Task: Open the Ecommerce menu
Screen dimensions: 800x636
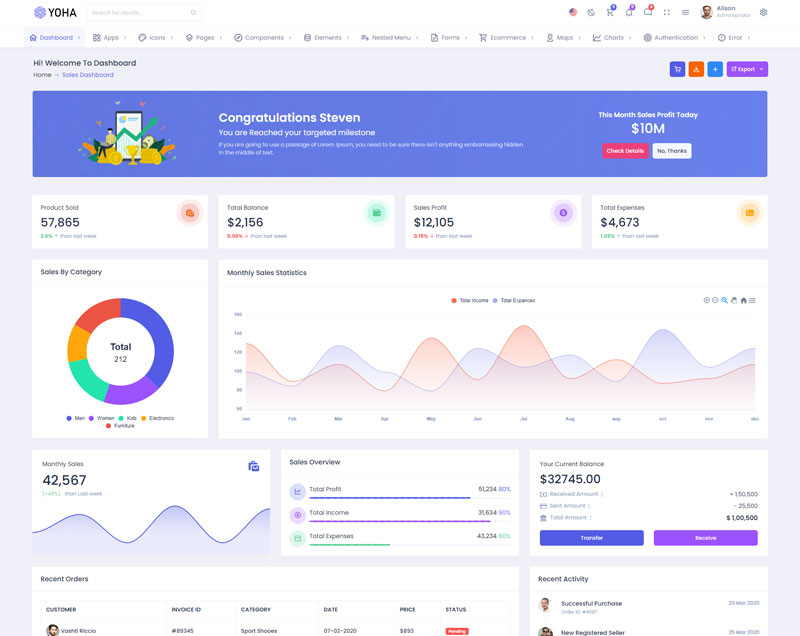Action: pos(506,37)
